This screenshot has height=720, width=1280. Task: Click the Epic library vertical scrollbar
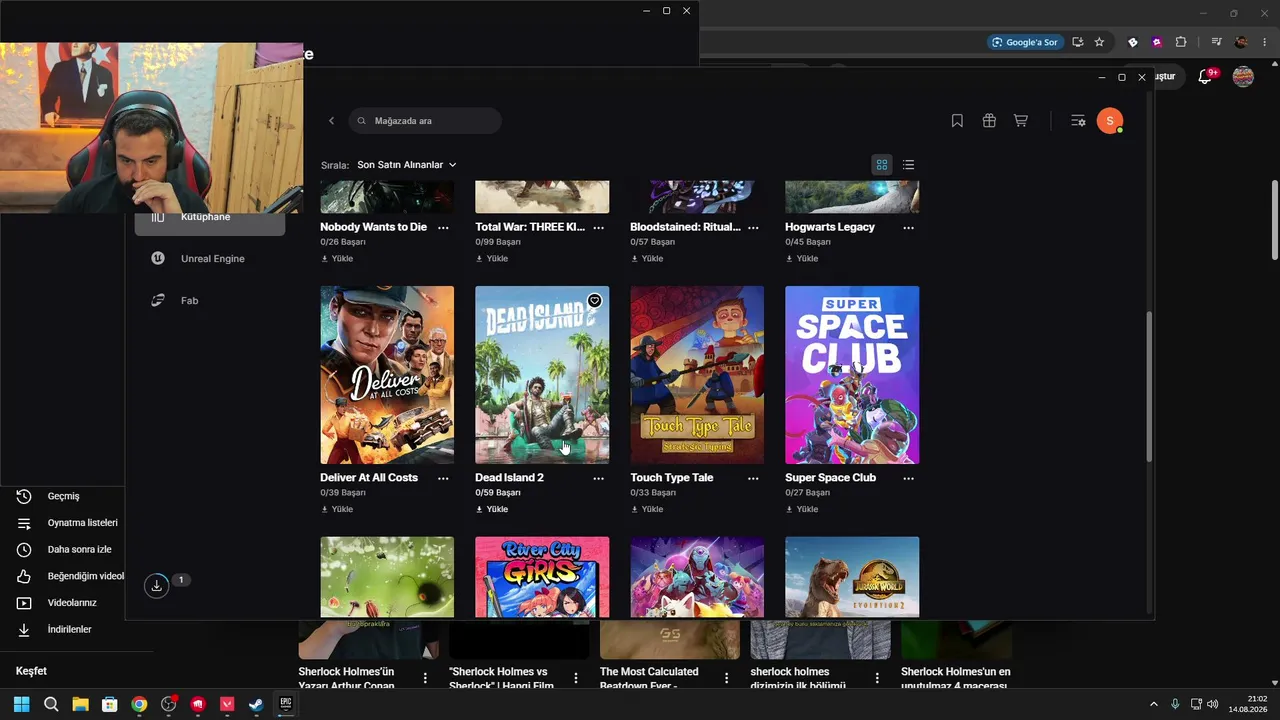(1149, 387)
